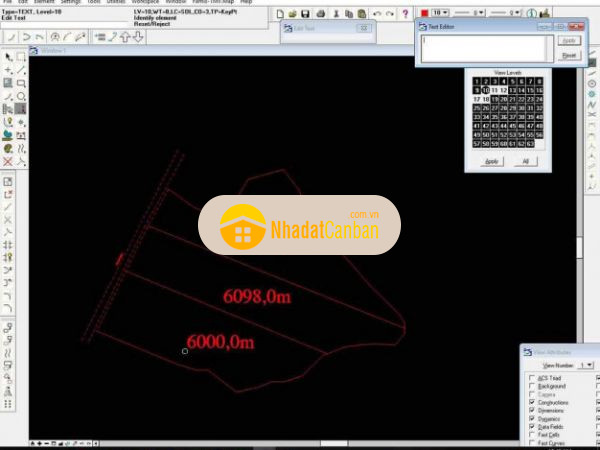Click the Undo arrow icon

pyautogui.click(x=377, y=14)
